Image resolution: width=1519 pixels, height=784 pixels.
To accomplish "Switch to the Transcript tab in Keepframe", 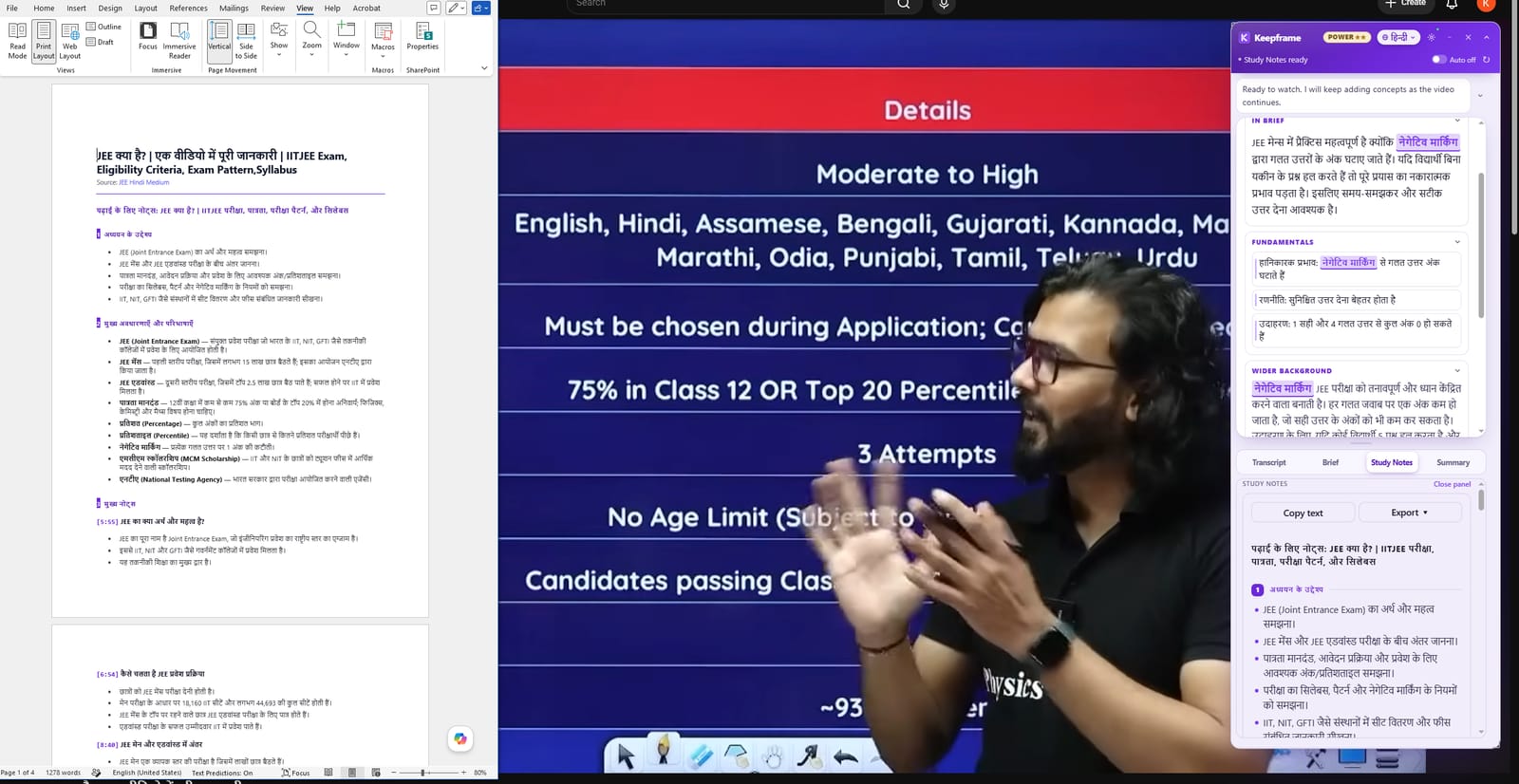I will pyautogui.click(x=1268, y=462).
